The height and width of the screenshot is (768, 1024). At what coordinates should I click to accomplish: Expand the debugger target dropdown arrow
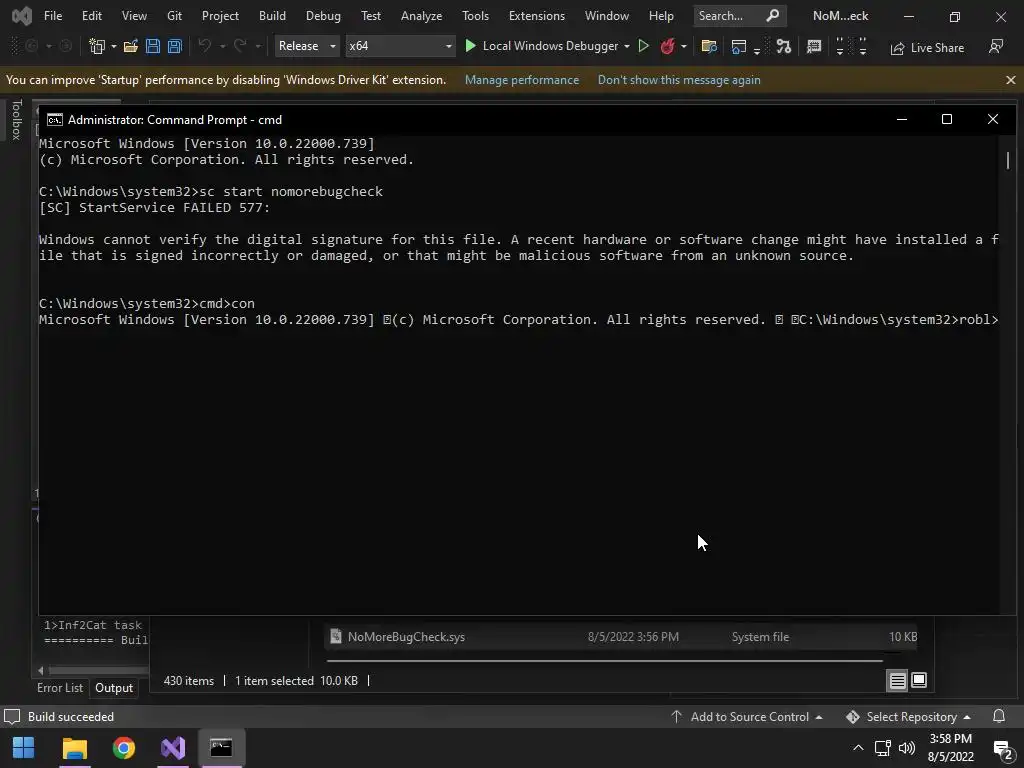(627, 46)
